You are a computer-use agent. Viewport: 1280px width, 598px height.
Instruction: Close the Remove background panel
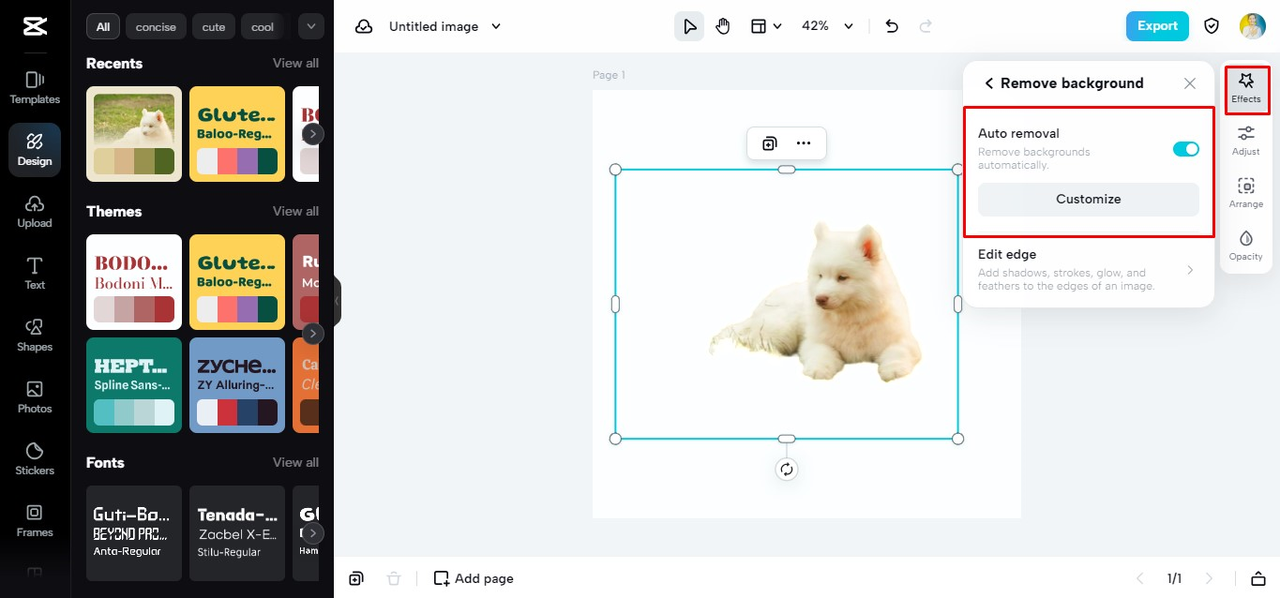[1190, 83]
